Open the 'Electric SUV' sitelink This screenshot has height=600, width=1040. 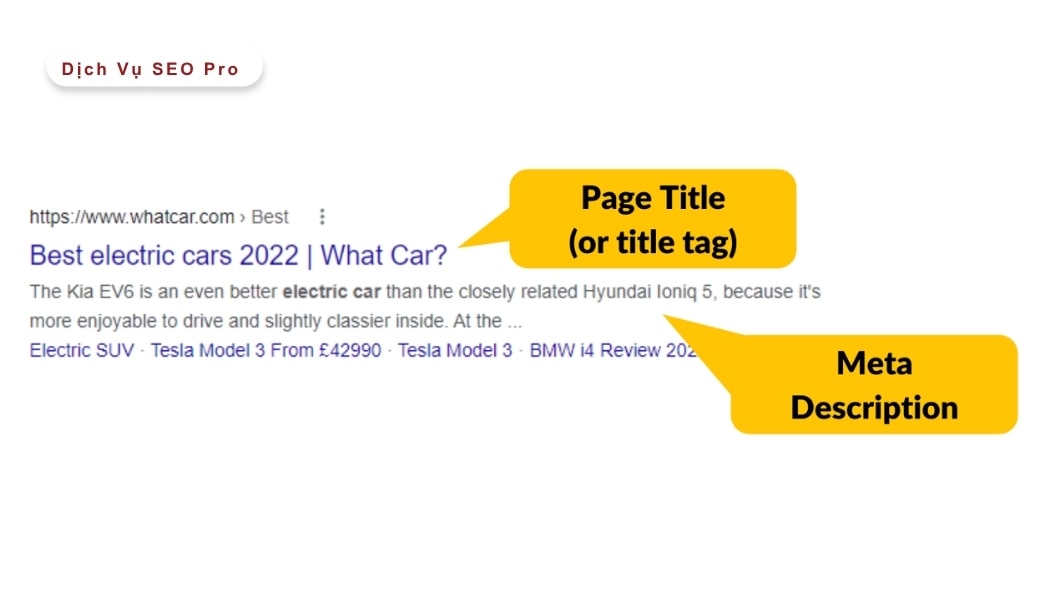coord(82,350)
